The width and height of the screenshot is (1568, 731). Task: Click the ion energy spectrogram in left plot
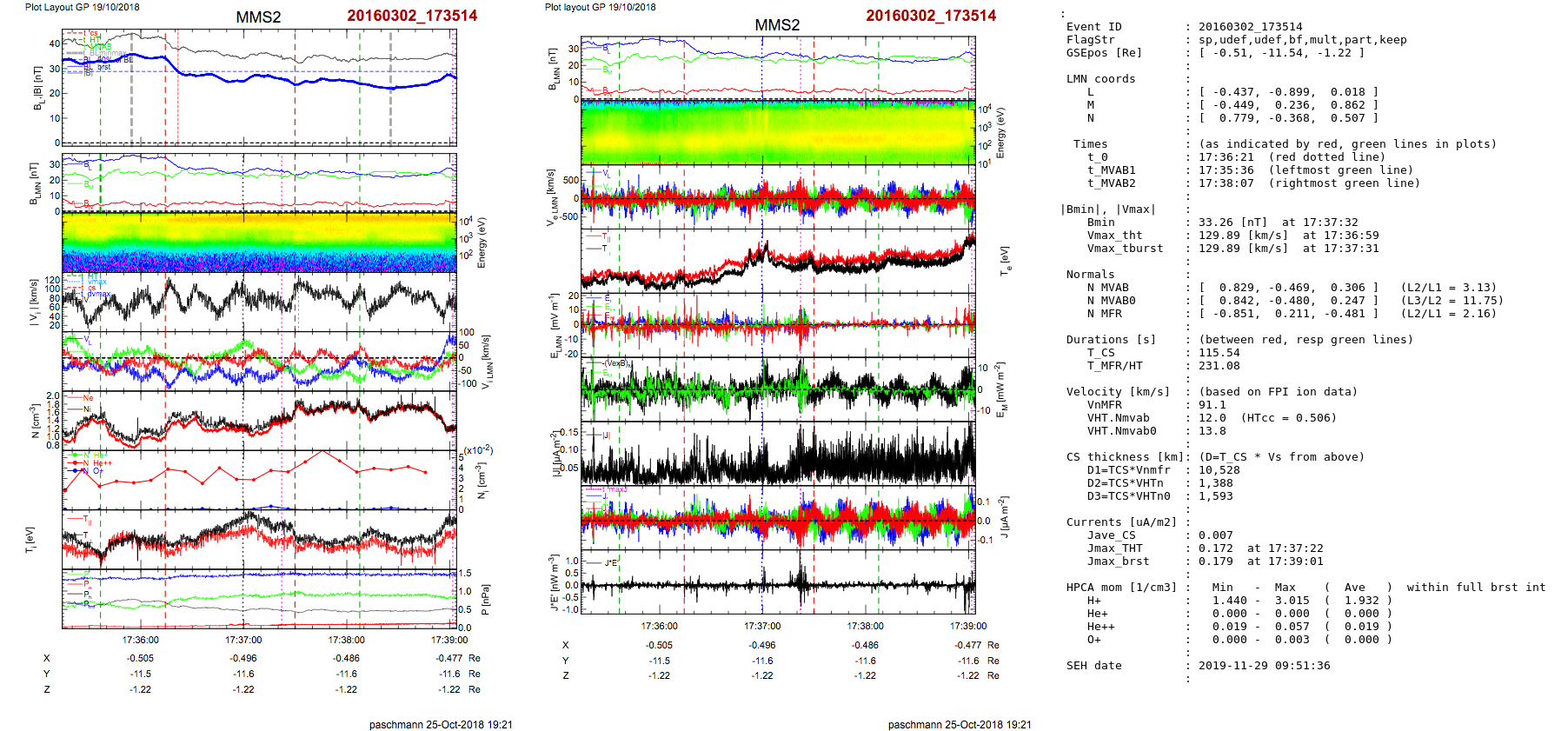[x=259, y=243]
